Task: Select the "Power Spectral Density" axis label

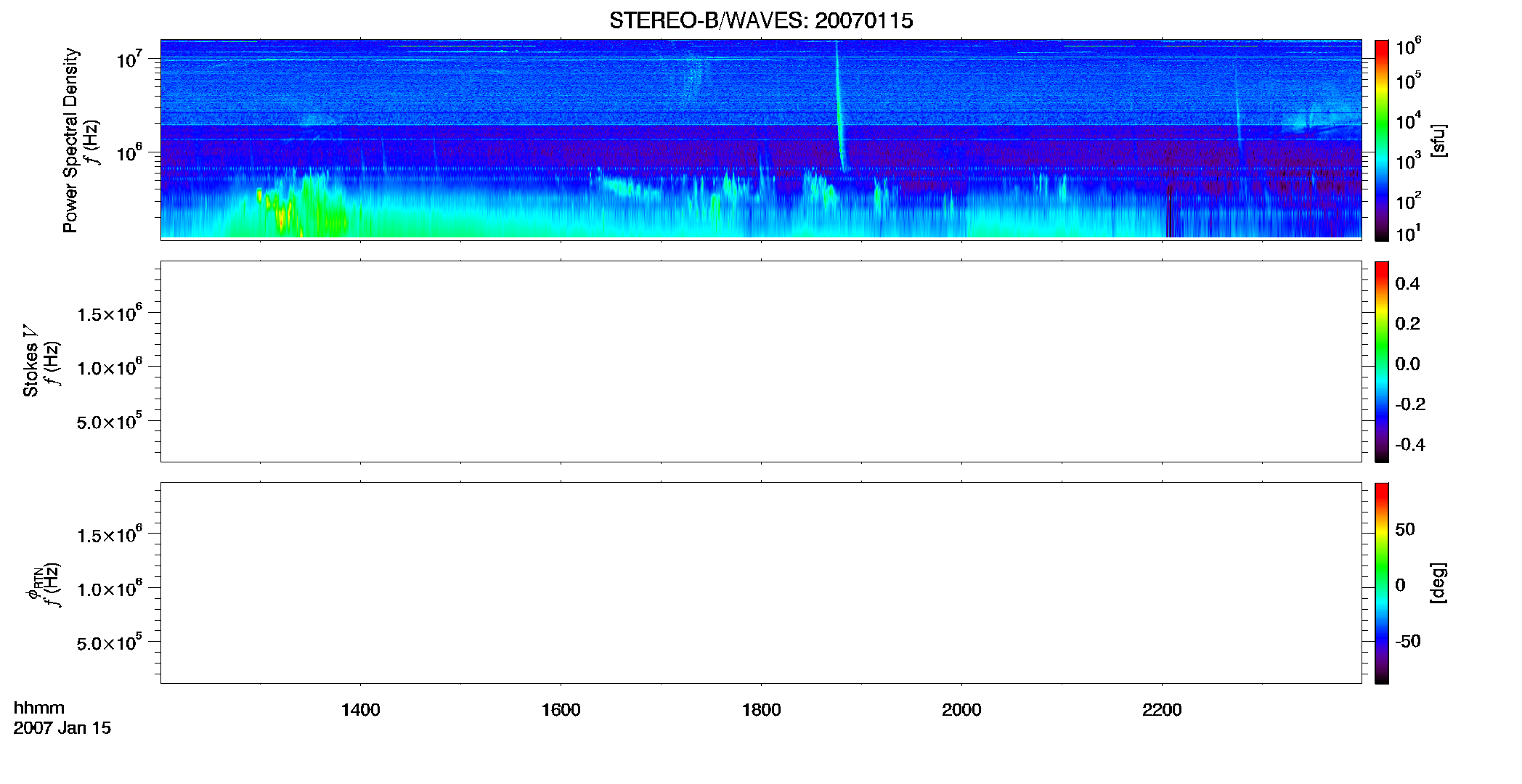Action: click(x=70, y=140)
